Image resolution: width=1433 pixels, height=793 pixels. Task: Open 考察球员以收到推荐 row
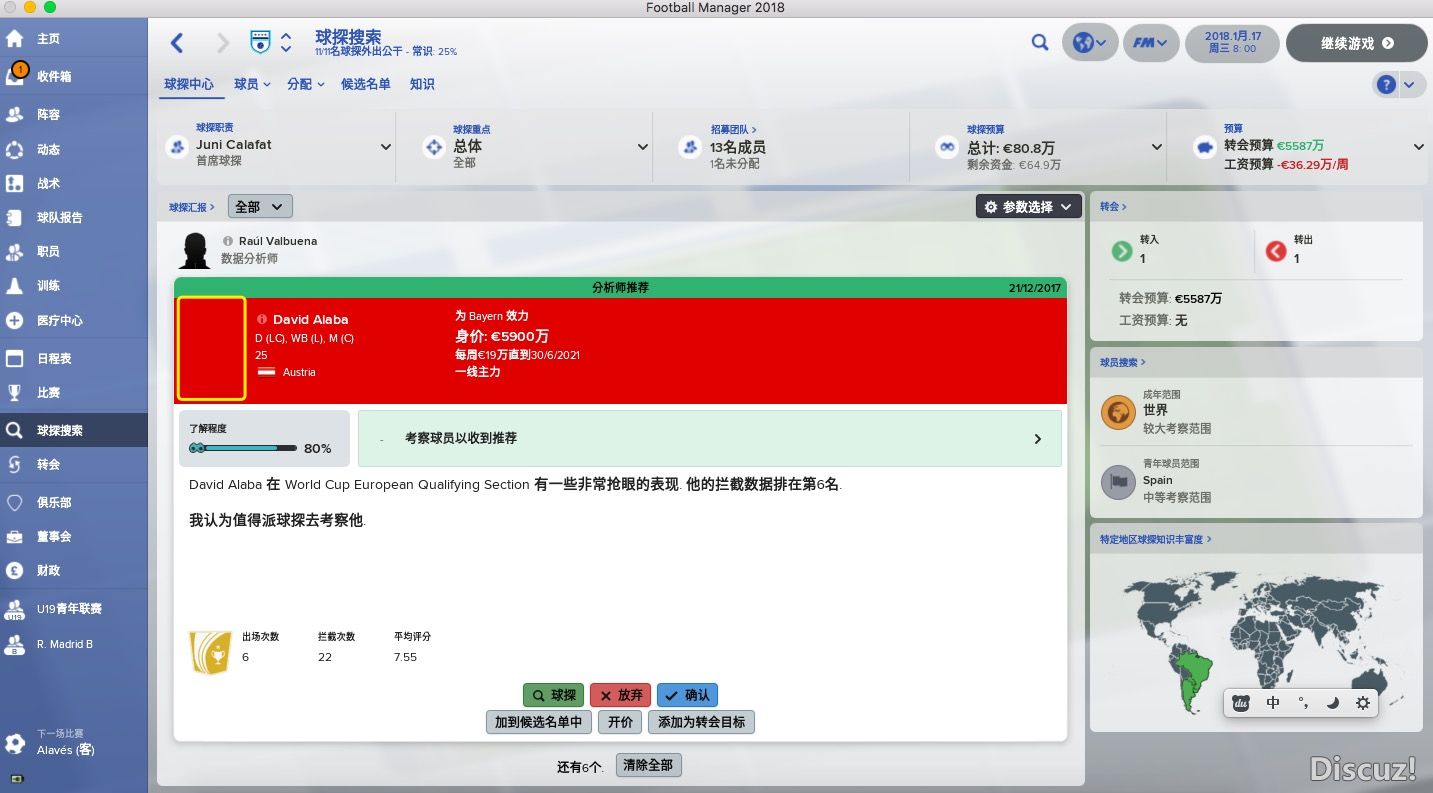pyautogui.click(x=709, y=438)
